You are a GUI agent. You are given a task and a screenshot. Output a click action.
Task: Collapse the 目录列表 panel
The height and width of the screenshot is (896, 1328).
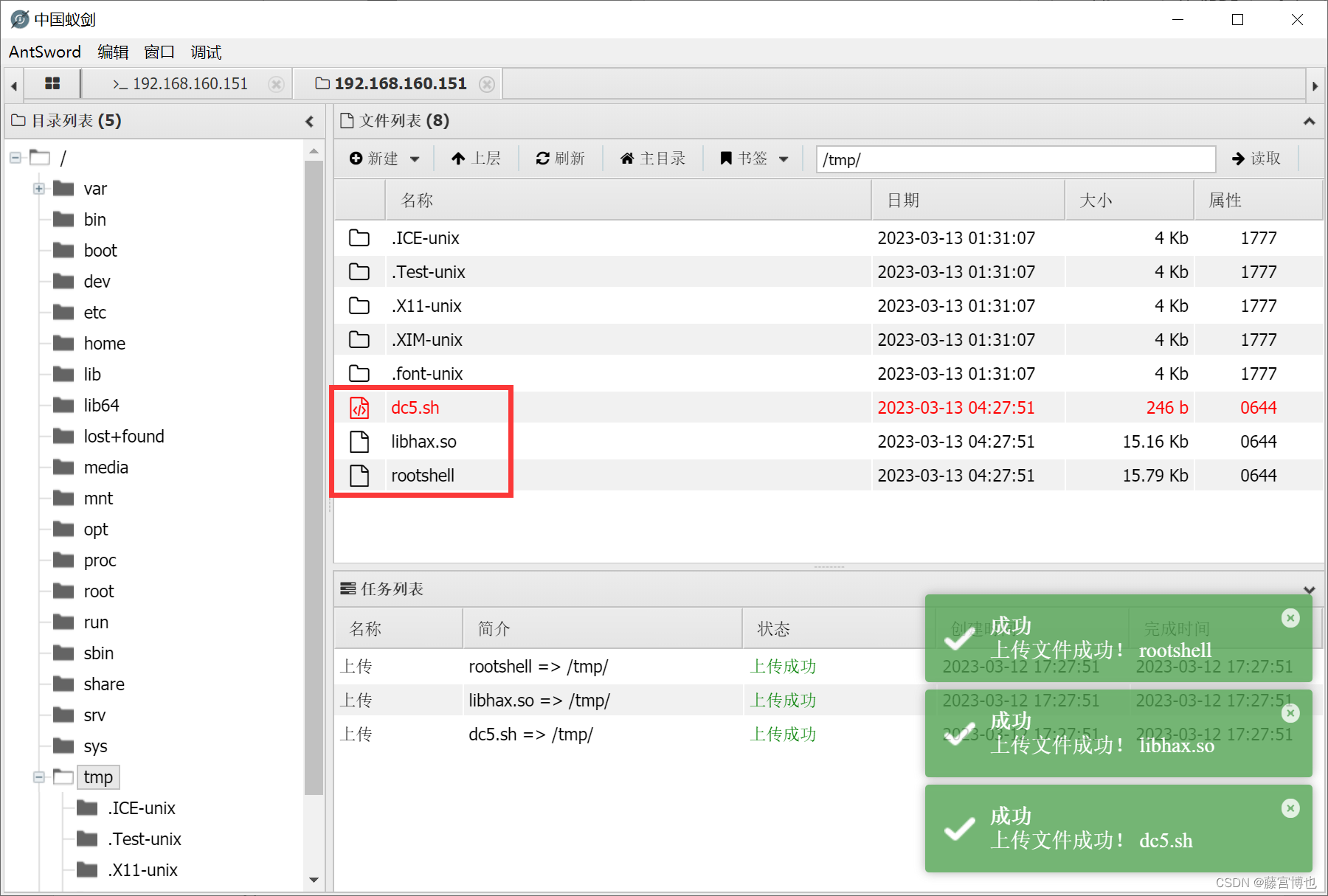pos(309,121)
